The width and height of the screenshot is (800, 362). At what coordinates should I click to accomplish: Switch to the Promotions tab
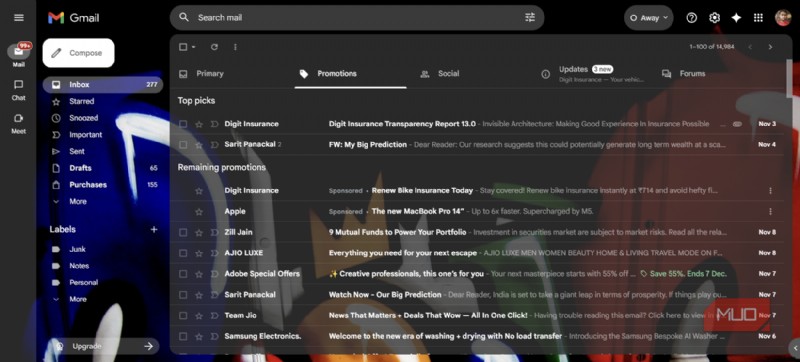coord(351,74)
